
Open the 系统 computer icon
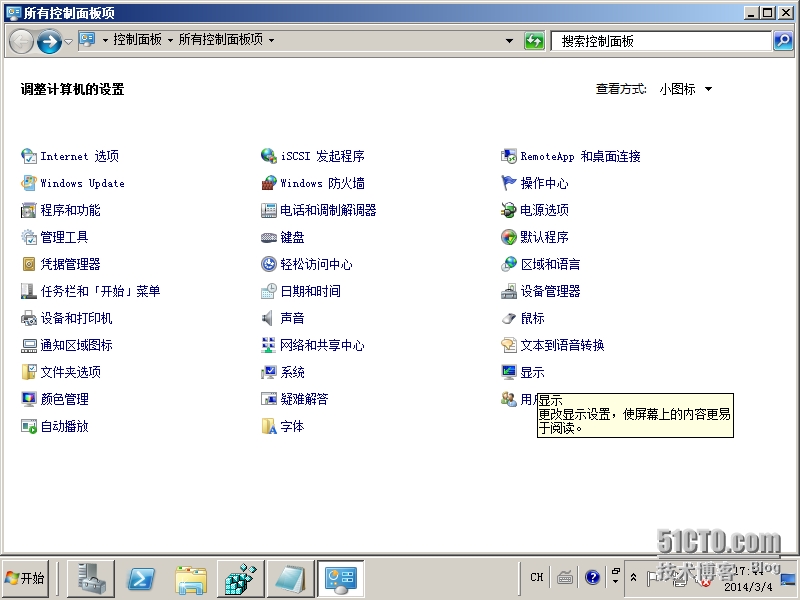[269, 372]
